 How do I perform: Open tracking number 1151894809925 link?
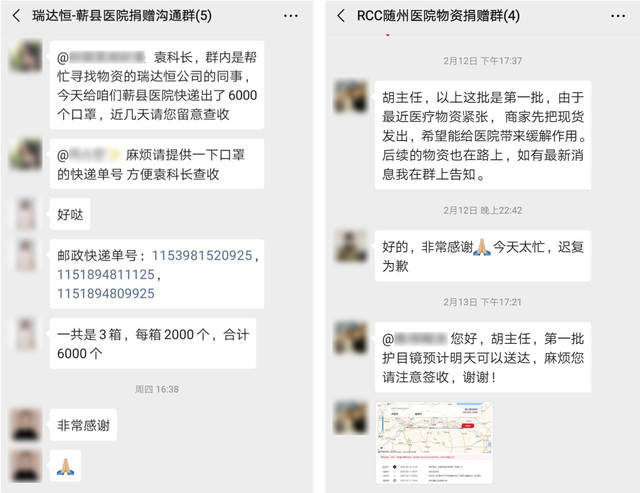106,293
